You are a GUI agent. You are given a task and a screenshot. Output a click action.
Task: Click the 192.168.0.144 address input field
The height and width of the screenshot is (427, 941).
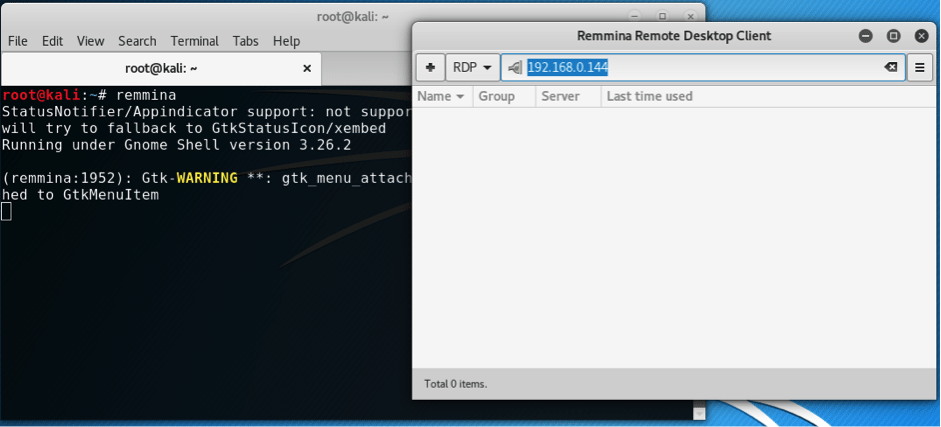click(x=700, y=67)
